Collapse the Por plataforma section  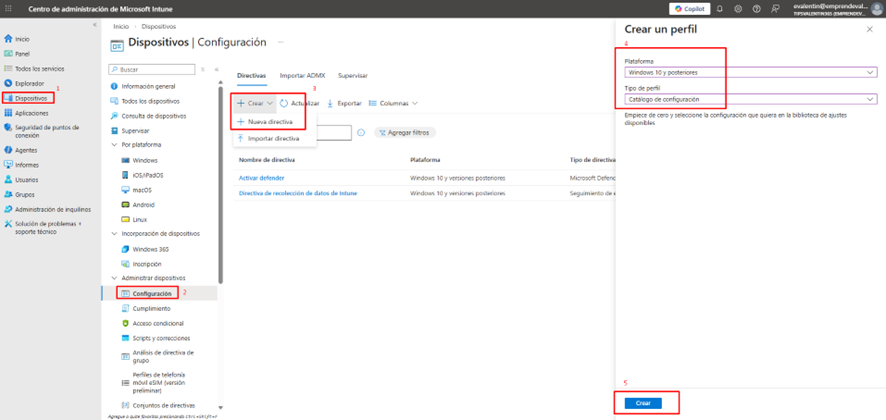click(114, 145)
